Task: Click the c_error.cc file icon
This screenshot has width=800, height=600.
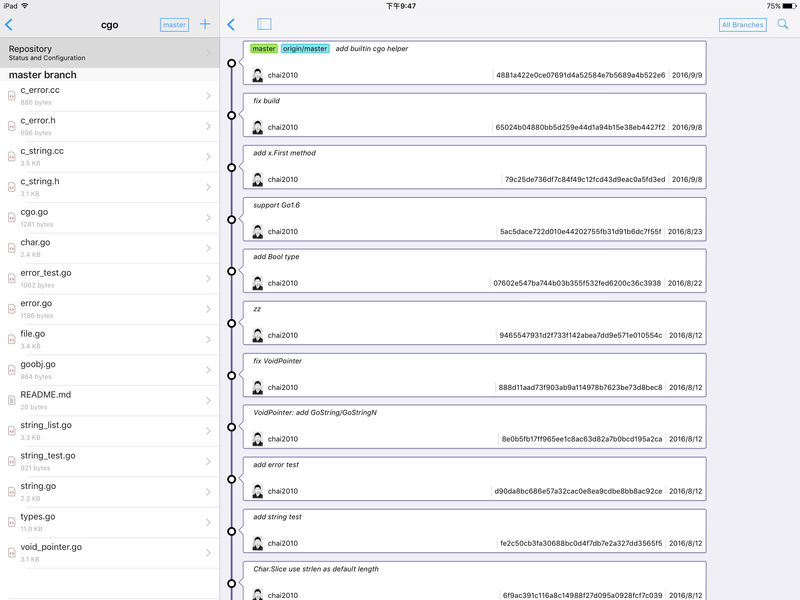Action: [x=11, y=95]
